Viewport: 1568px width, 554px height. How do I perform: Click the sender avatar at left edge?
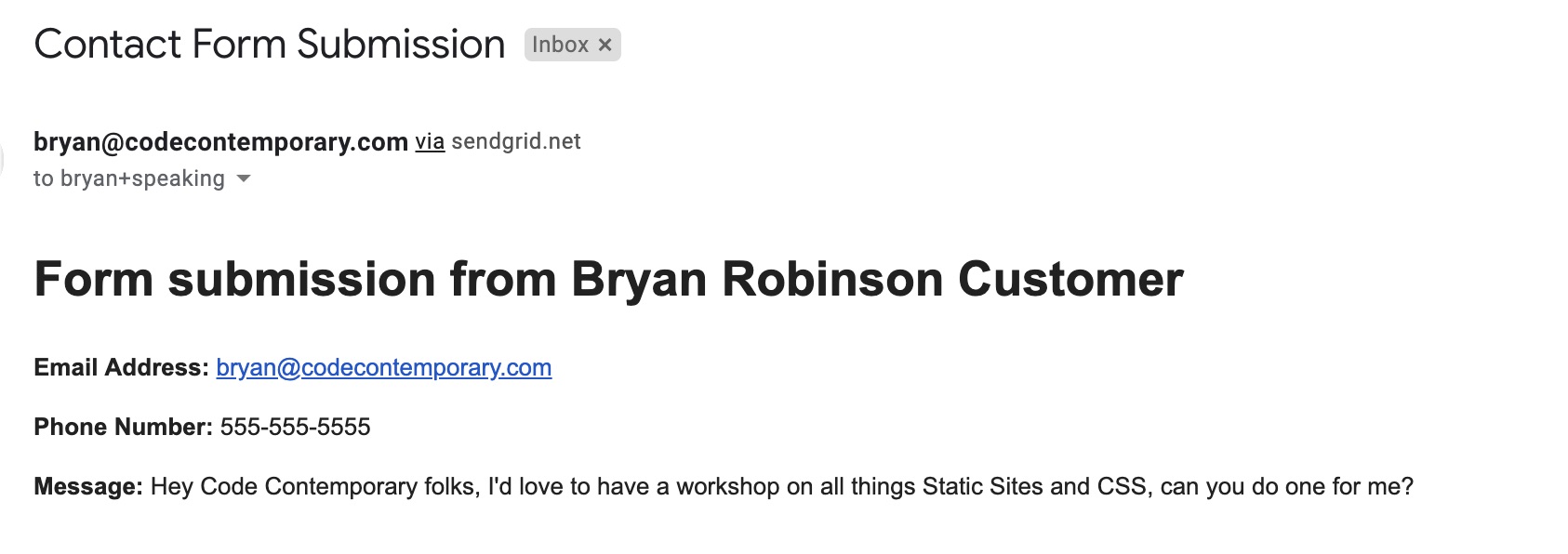[2, 160]
